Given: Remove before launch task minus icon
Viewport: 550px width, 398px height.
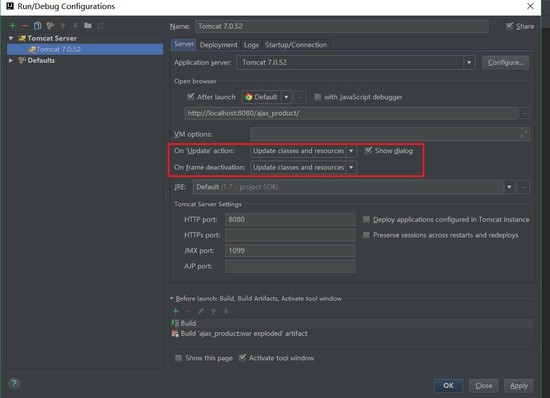Looking at the screenshot, I should tap(188, 311).
